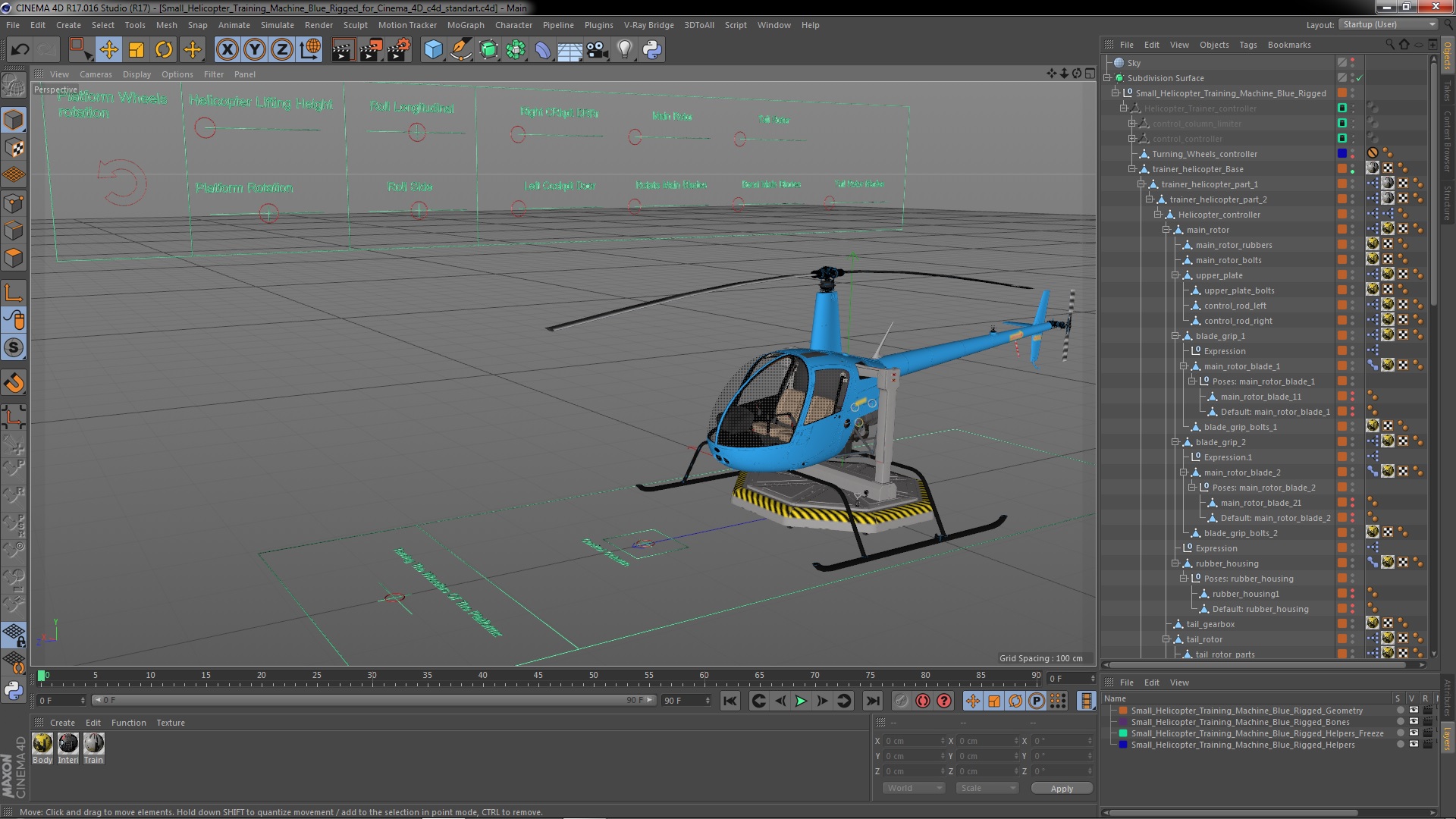This screenshot has width=1456, height=819.
Task: Open the Material Manager Texture menu
Action: click(170, 723)
